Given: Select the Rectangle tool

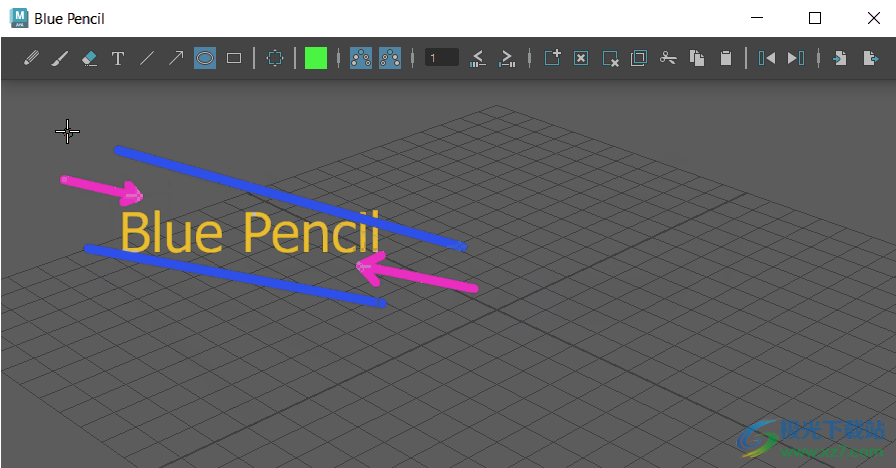Looking at the screenshot, I should click(234, 58).
